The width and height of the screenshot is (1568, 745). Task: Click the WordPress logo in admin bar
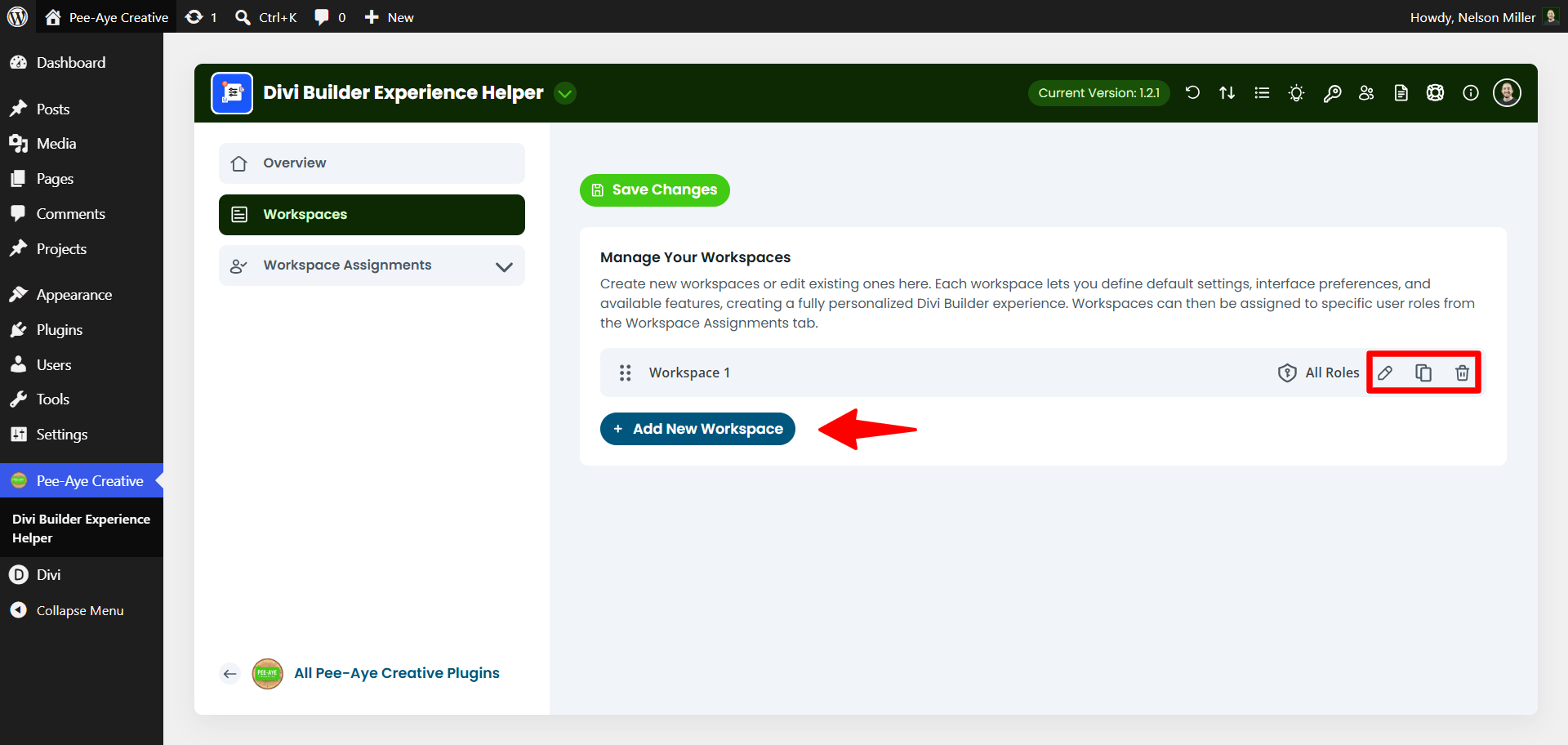(17, 16)
